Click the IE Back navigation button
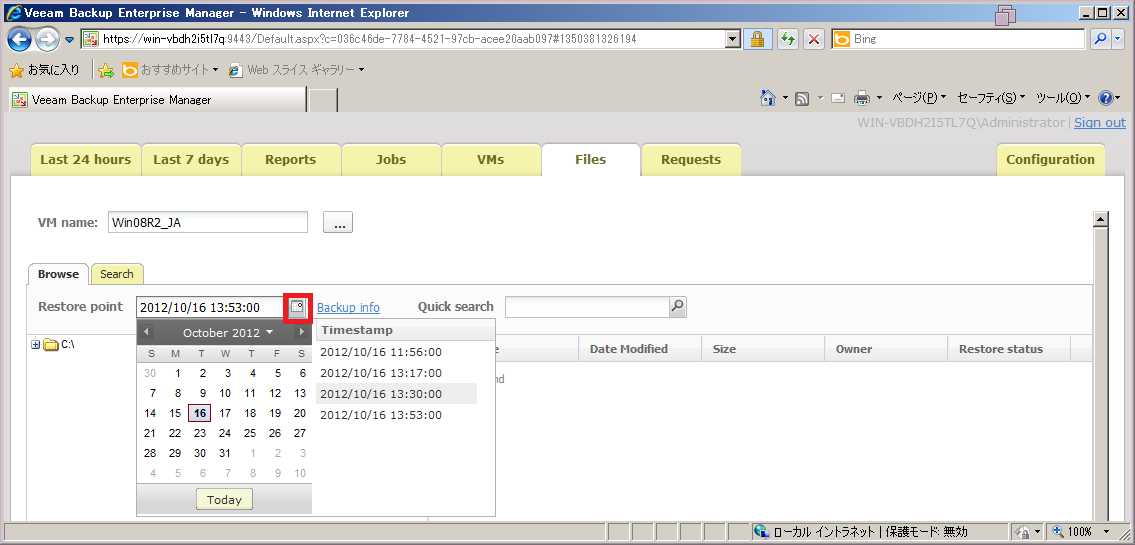Screen dimensions: 1135x545 21,39
